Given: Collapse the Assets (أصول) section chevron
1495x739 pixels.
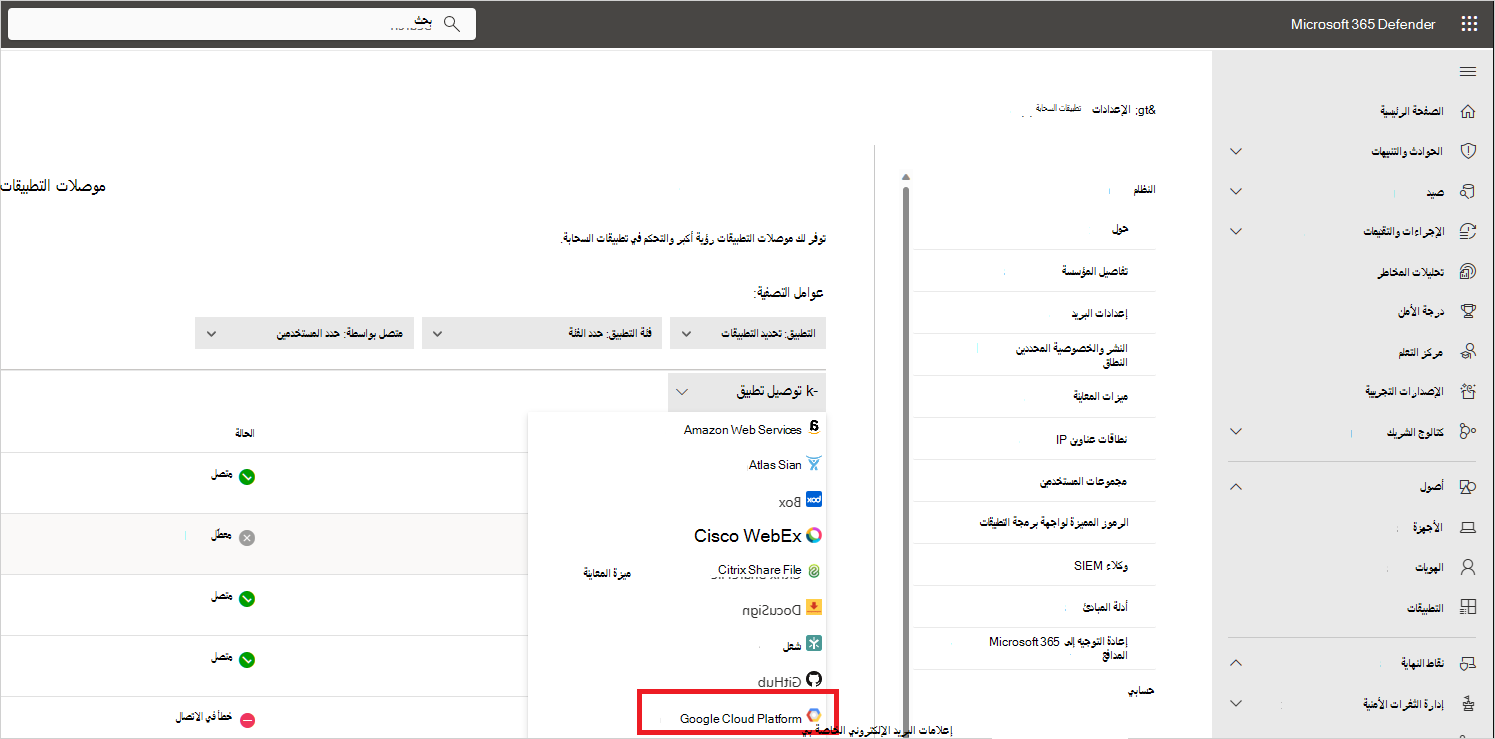Looking at the screenshot, I should point(1236,487).
